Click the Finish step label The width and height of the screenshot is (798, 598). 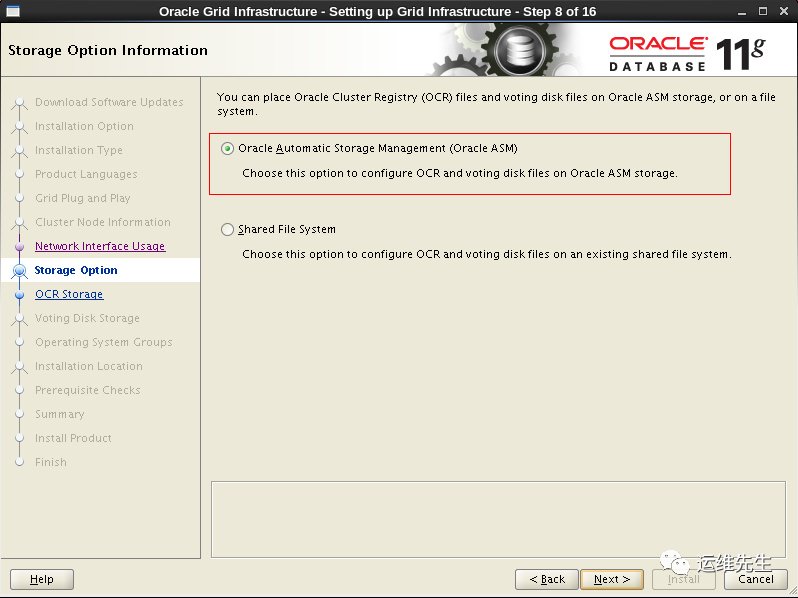tap(51, 462)
